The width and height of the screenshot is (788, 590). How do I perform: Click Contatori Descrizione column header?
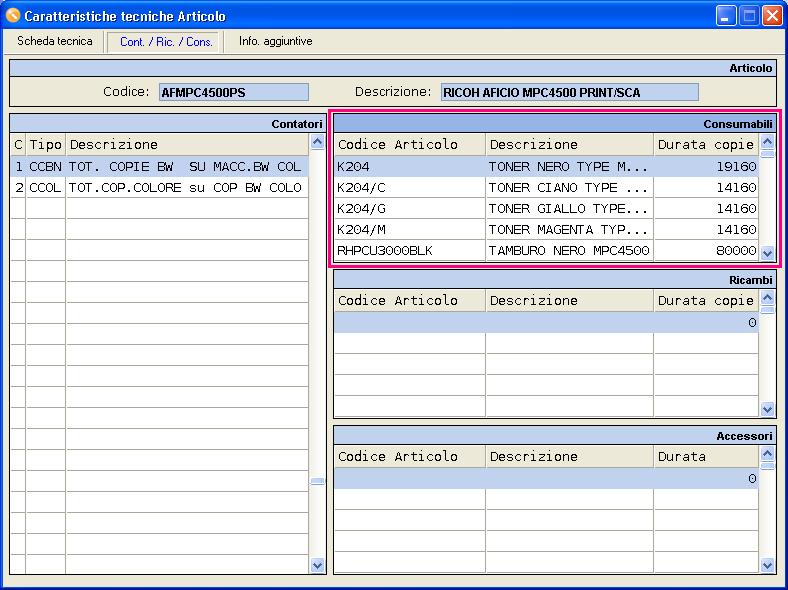(187, 145)
